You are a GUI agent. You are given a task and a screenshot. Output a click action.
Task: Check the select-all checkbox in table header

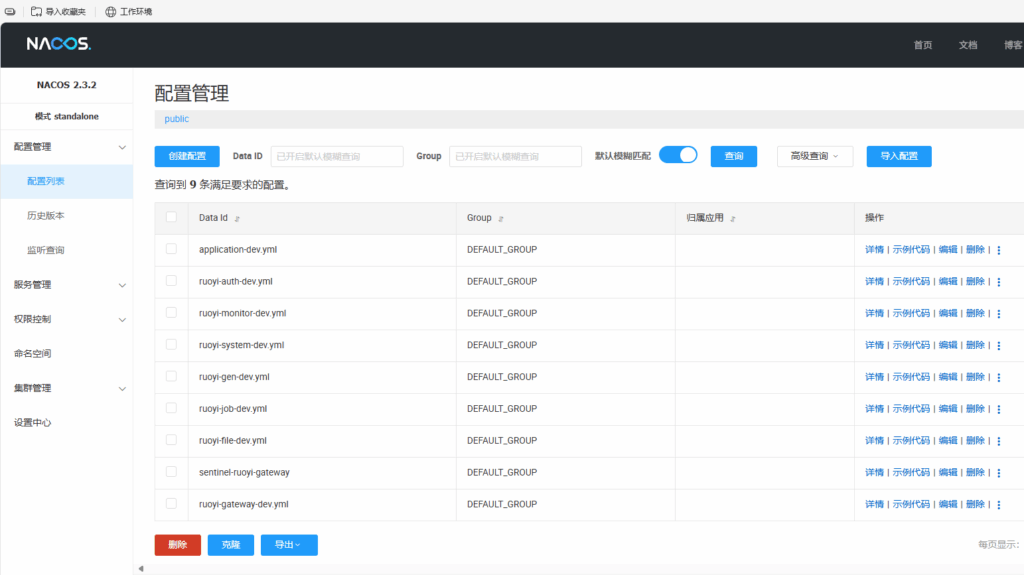point(171,217)
